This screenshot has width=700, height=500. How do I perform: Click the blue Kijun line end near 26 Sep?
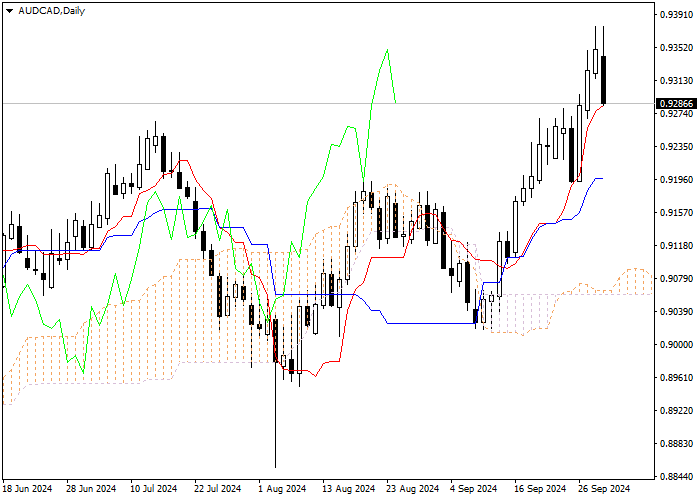point(602,179)
